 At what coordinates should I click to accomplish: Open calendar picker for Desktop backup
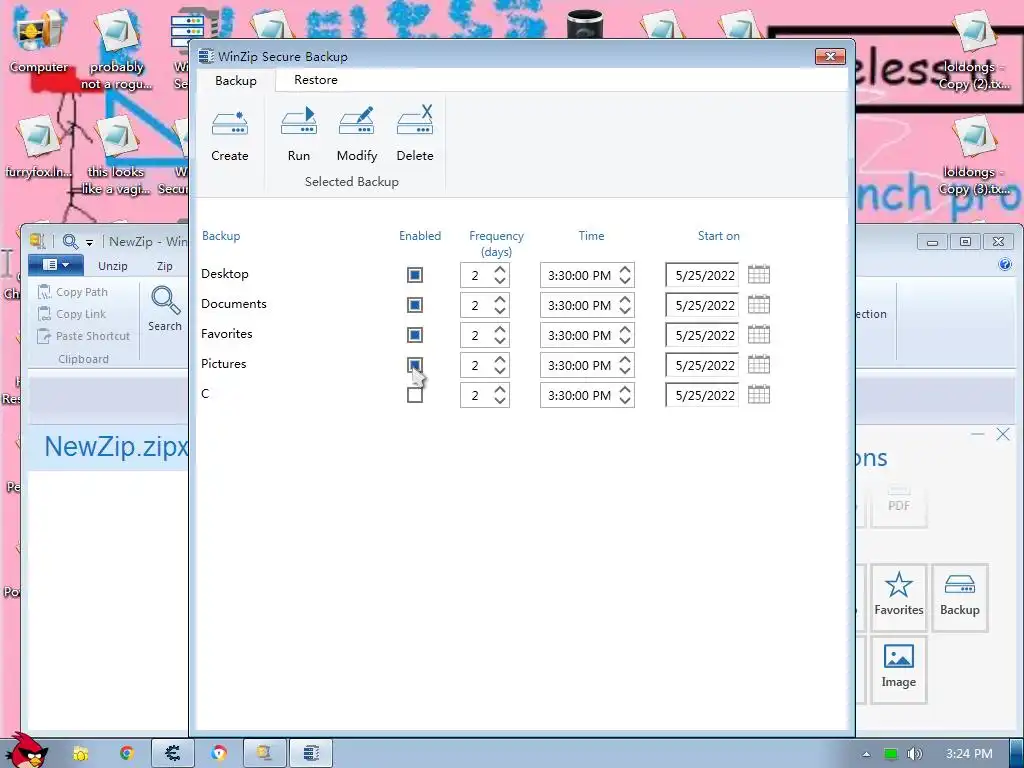[x=759, y=275]
